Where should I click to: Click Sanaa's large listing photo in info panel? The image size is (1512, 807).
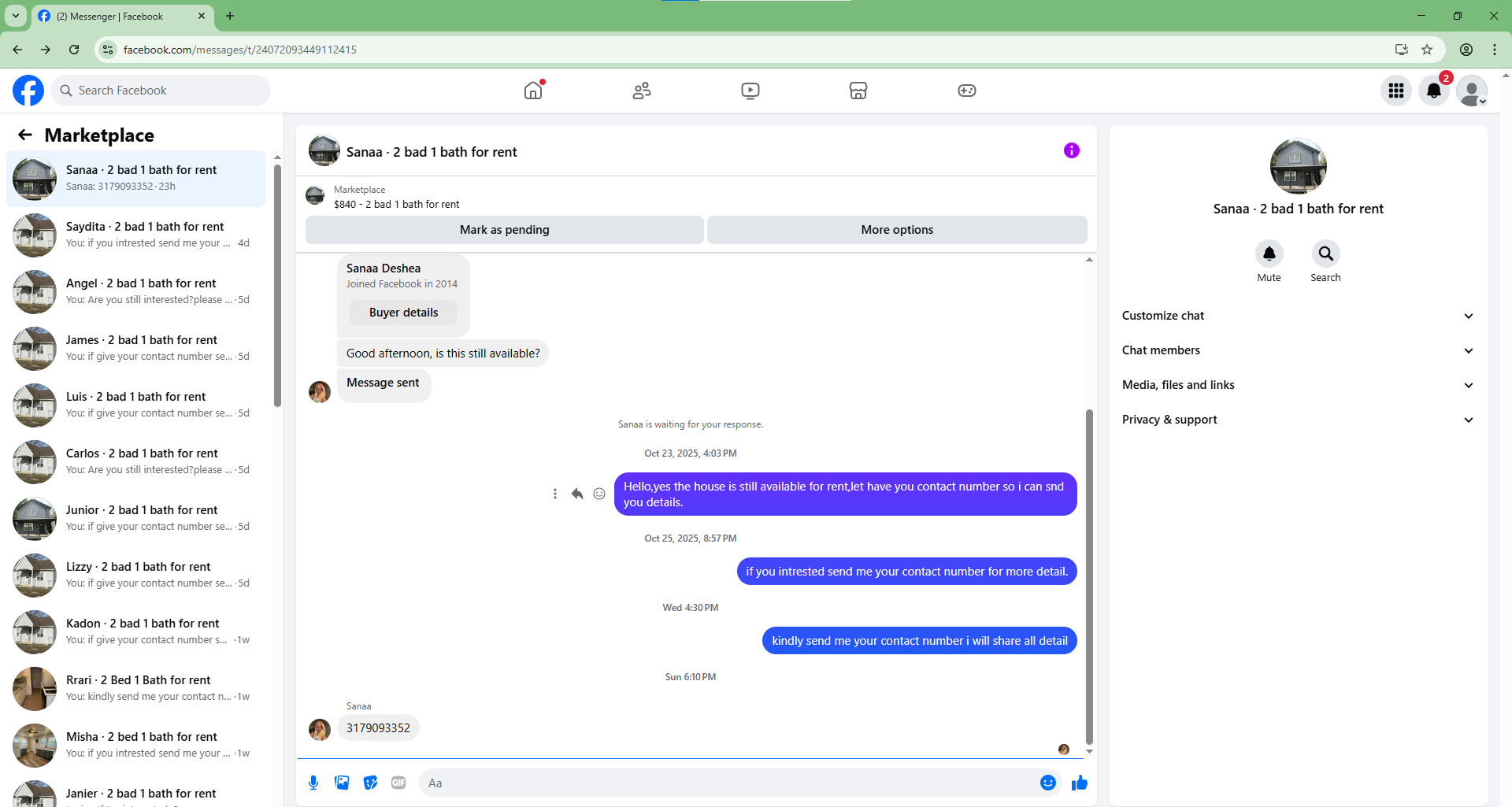tap(1298, 166)
